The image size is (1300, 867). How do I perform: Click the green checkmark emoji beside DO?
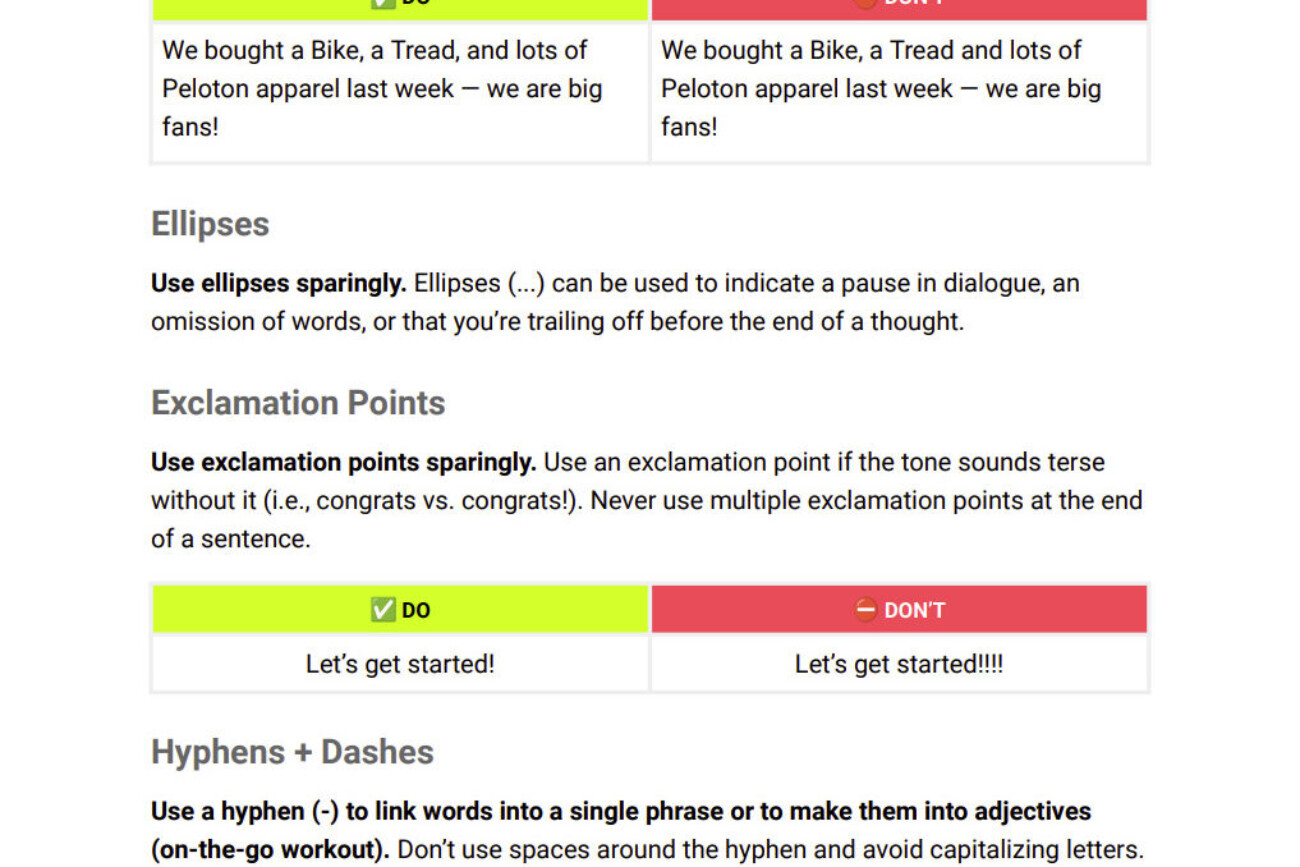pos(382,610)
